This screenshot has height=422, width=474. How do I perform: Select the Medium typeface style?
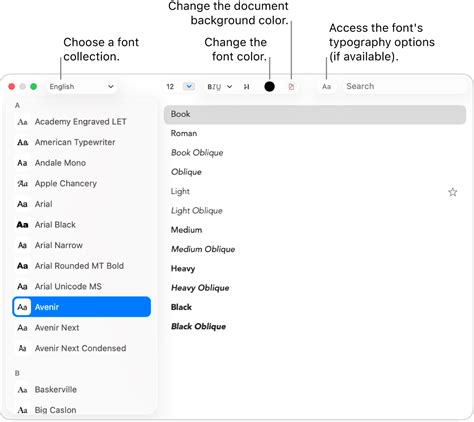click(315, 230)
